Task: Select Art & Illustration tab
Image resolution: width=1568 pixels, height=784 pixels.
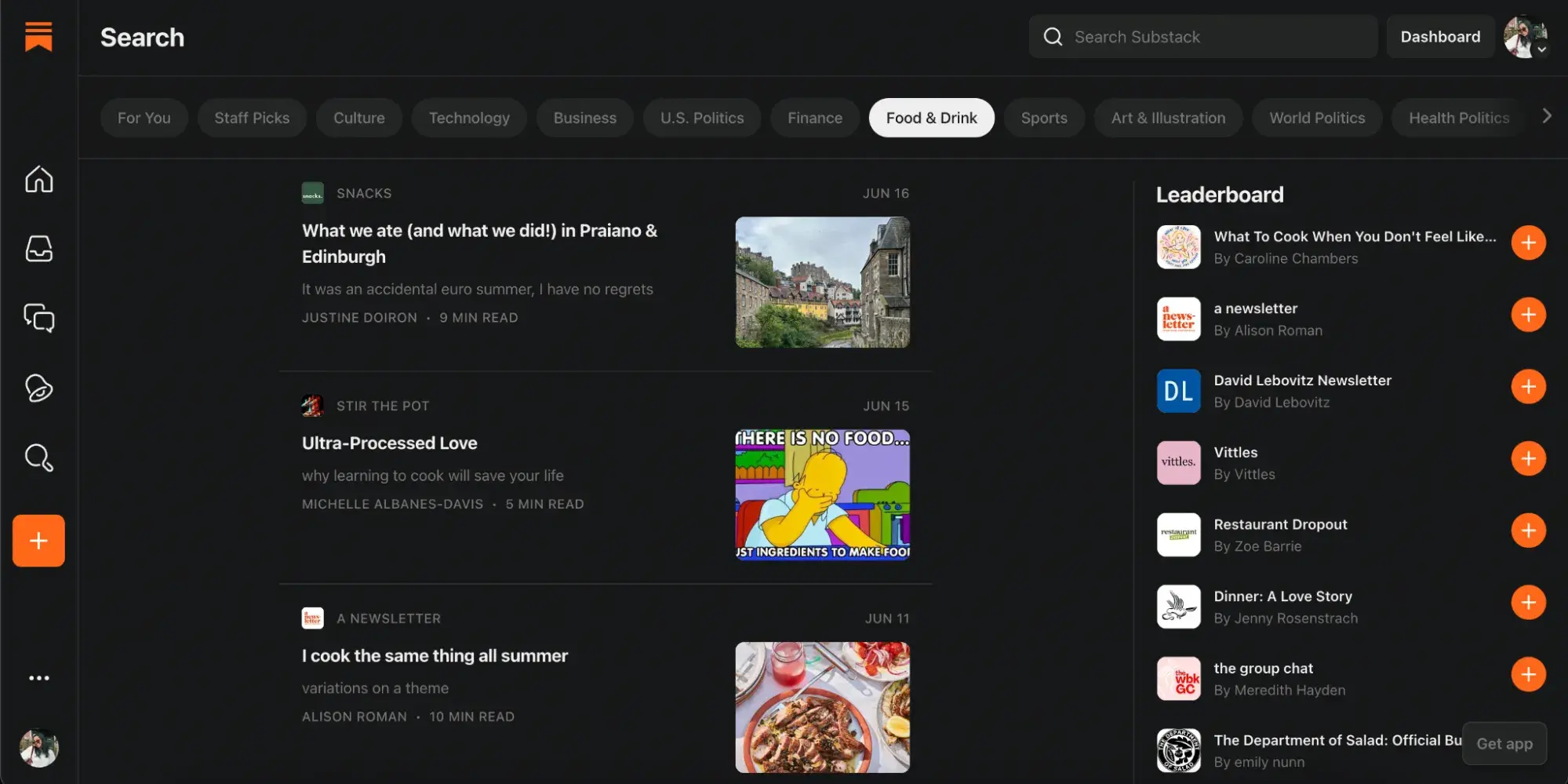Action: [x=1168, y=118]
